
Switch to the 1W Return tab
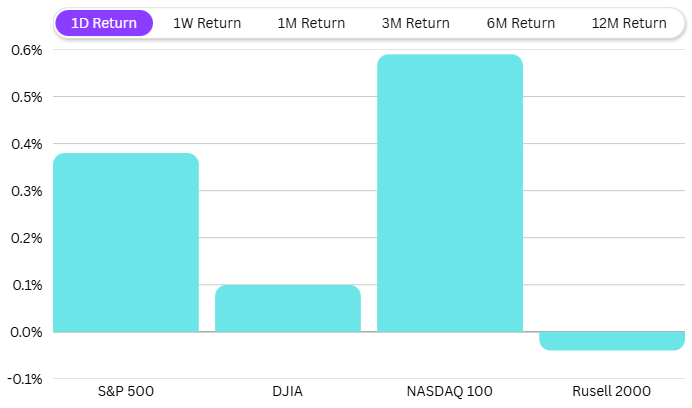pyautogui.click(x=207, y=23)
